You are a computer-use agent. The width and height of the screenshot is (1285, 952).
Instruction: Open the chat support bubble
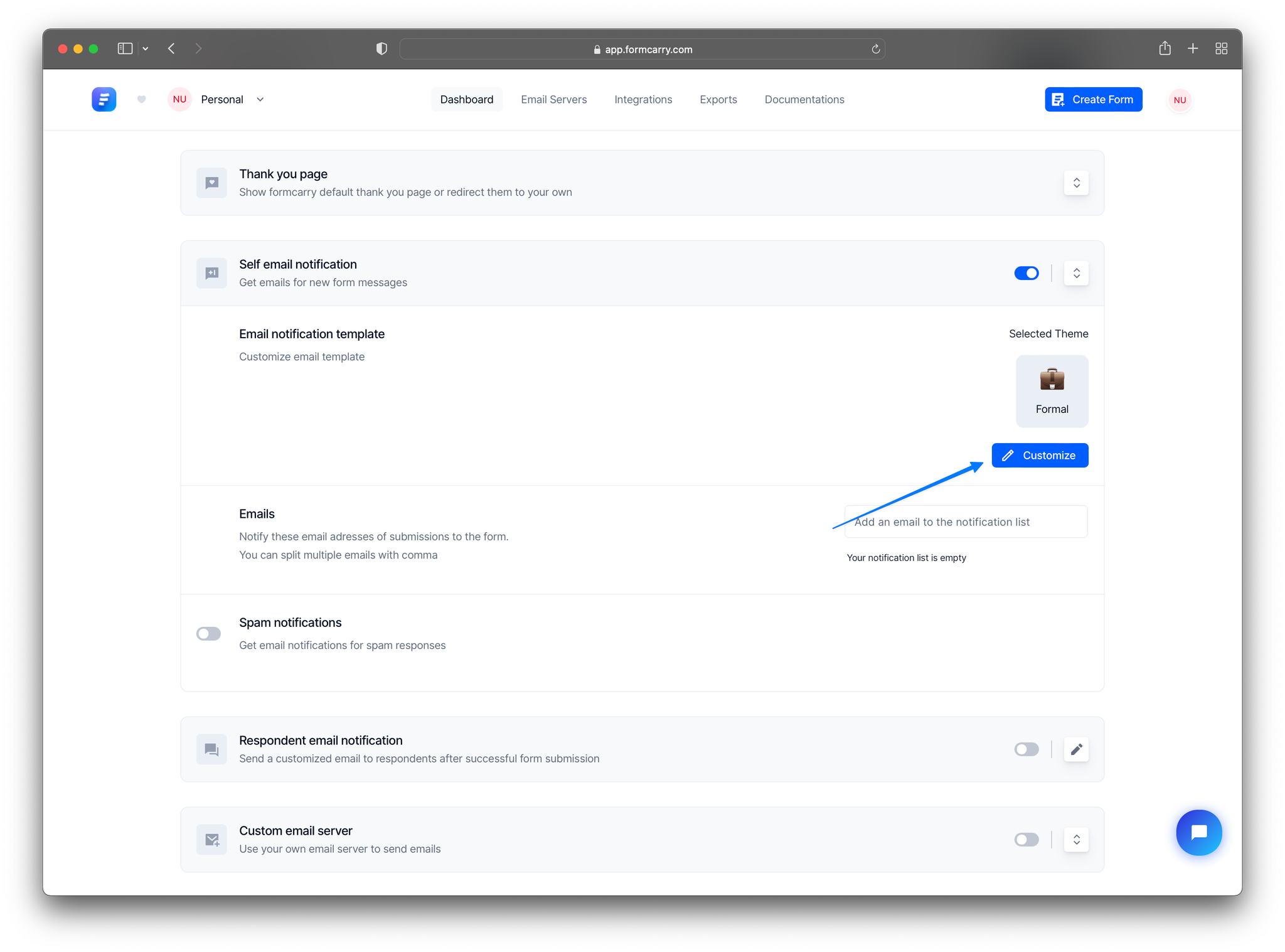[1198, 832]
